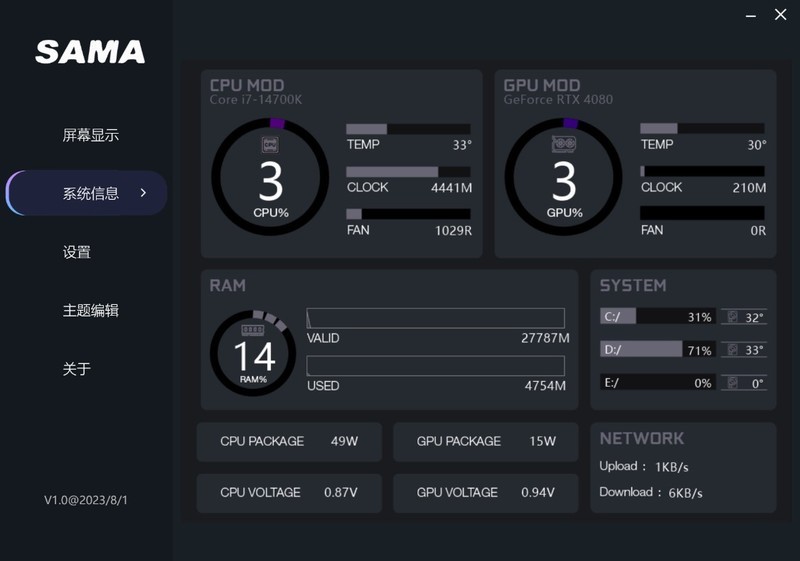
Task: Click the CPU temperature value 33°
Action: (462, 145)
